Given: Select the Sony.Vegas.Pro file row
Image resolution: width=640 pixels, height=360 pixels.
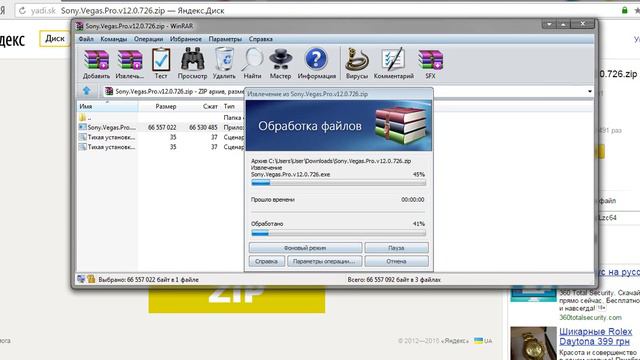Looking at the screenshot, I should 161,127.
